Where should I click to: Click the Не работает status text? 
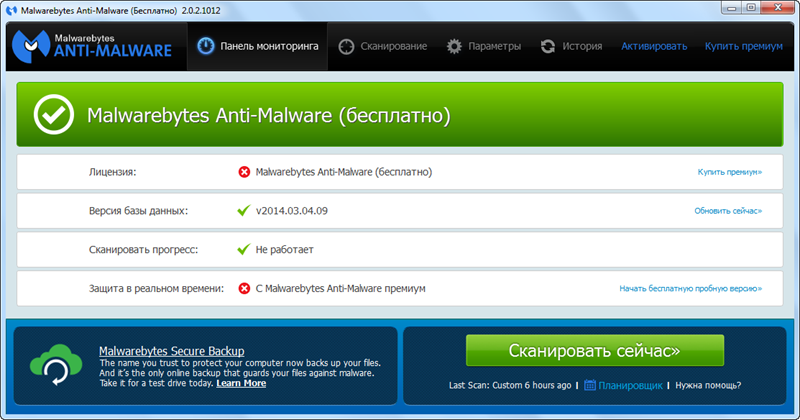click(284, 250)
